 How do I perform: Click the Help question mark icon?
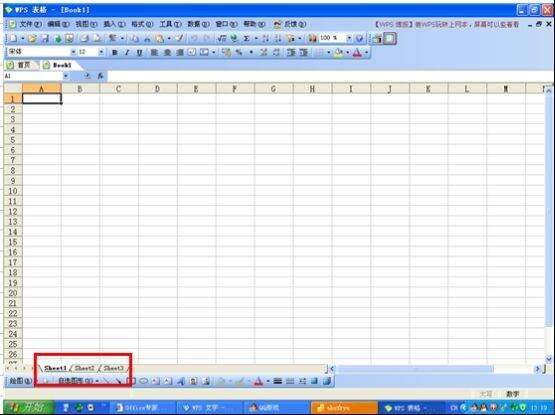click(x=359, y=38)
